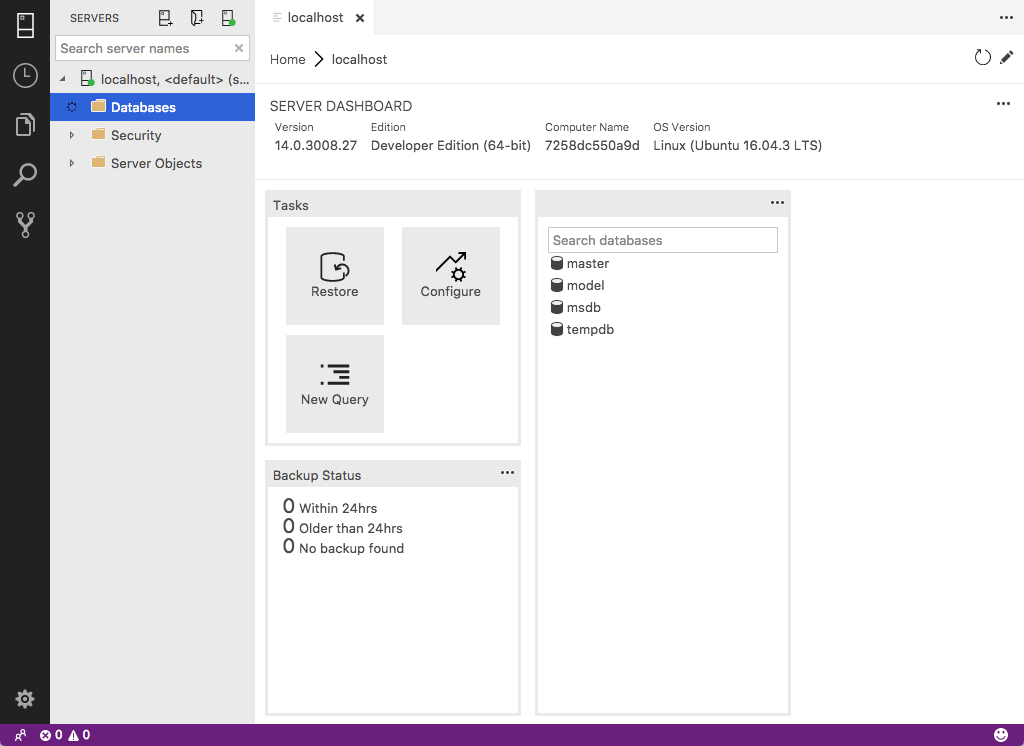
Task: Expand the Security folder
Action: point(70,135)
